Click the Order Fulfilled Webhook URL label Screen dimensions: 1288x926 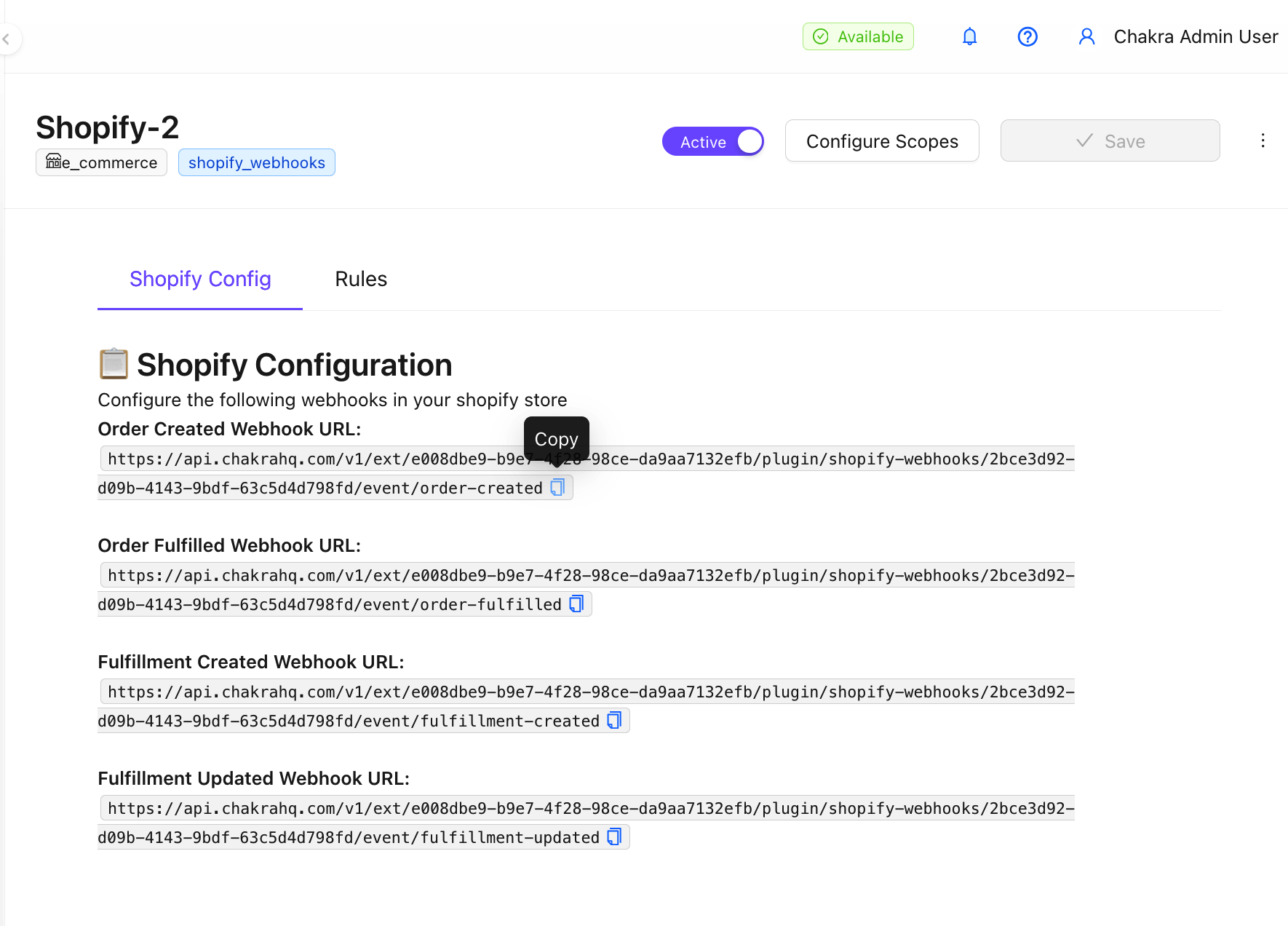(229, 545)
